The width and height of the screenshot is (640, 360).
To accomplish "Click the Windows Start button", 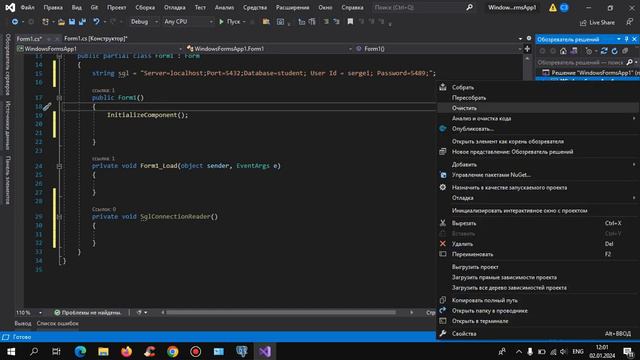I will click(x=11, y=351).
